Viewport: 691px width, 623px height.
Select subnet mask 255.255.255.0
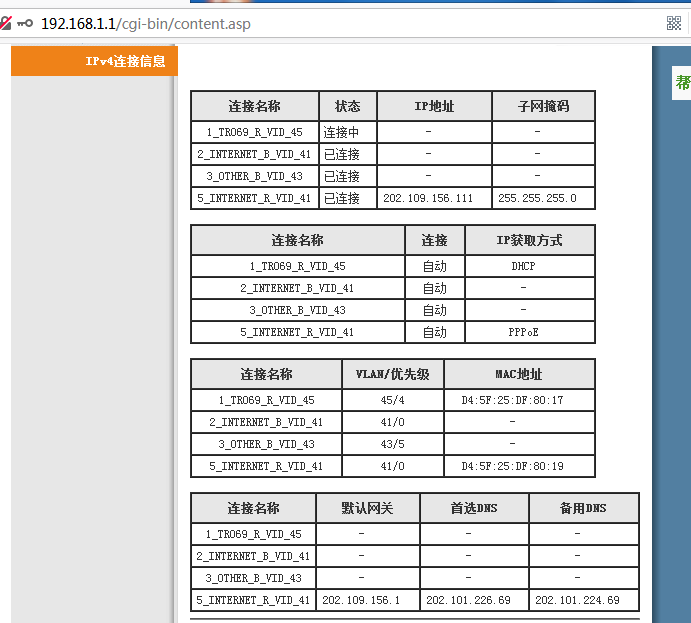[x=537, y=198]
